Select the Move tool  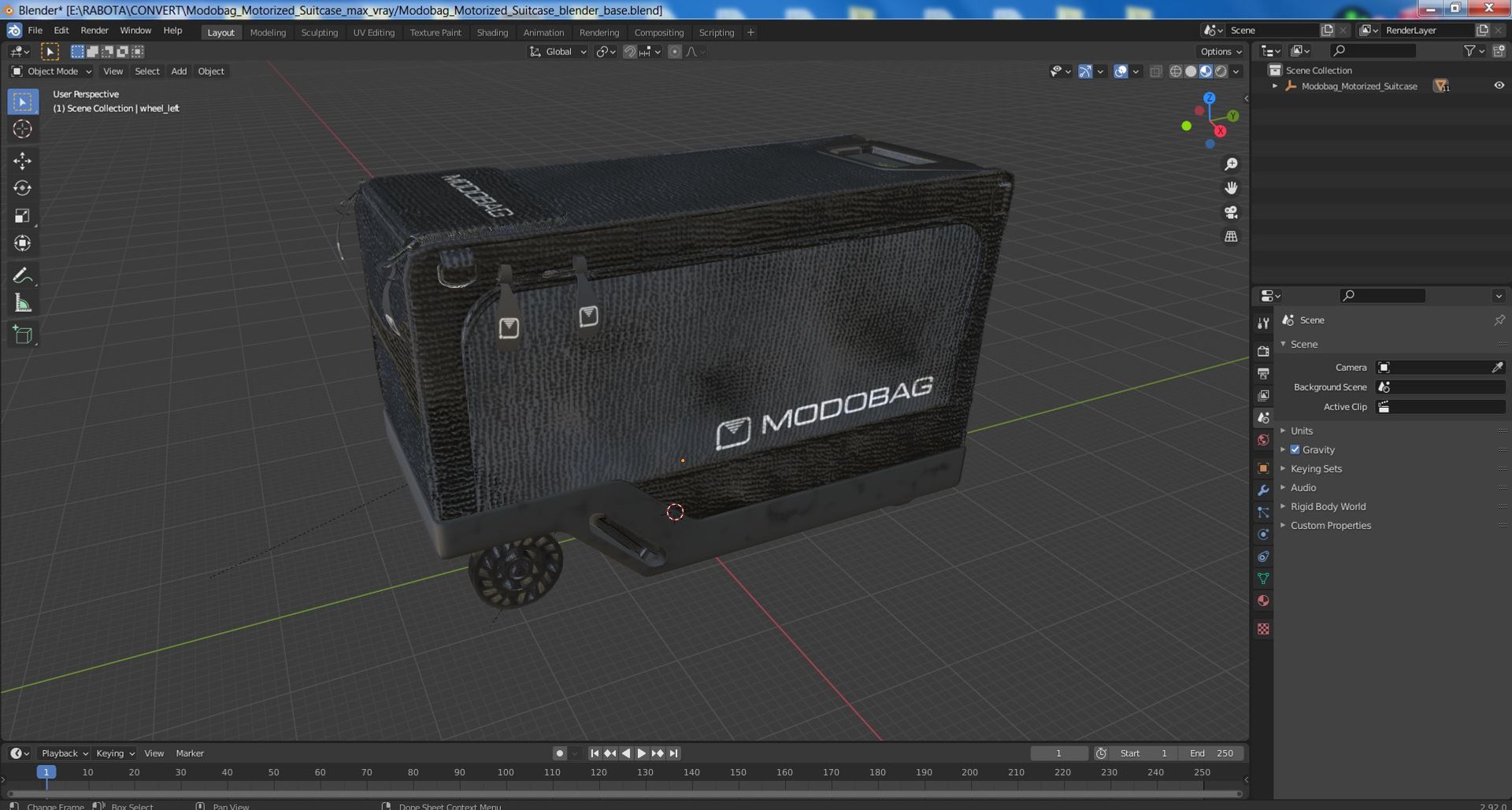[x=22, y=161]
